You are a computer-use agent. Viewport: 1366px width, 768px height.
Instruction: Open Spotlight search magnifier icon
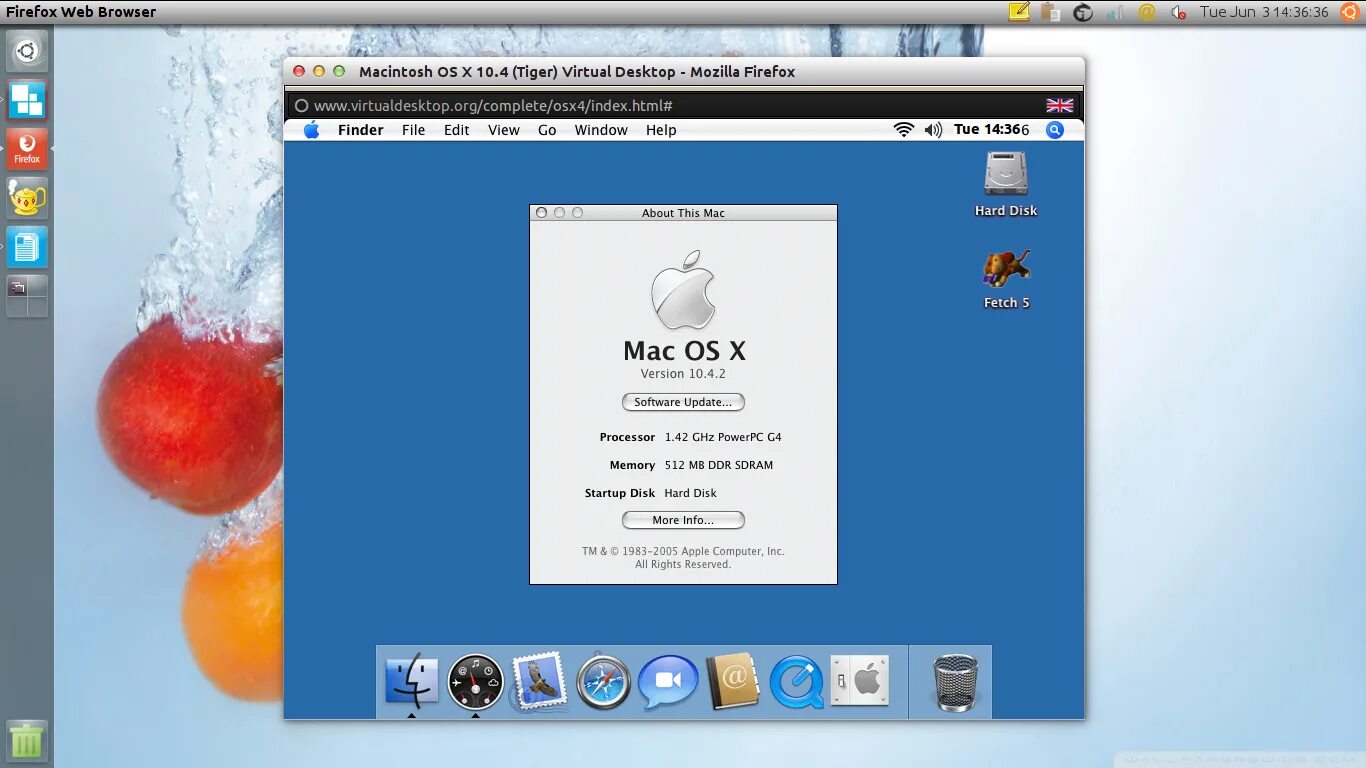pos(1055,130)
